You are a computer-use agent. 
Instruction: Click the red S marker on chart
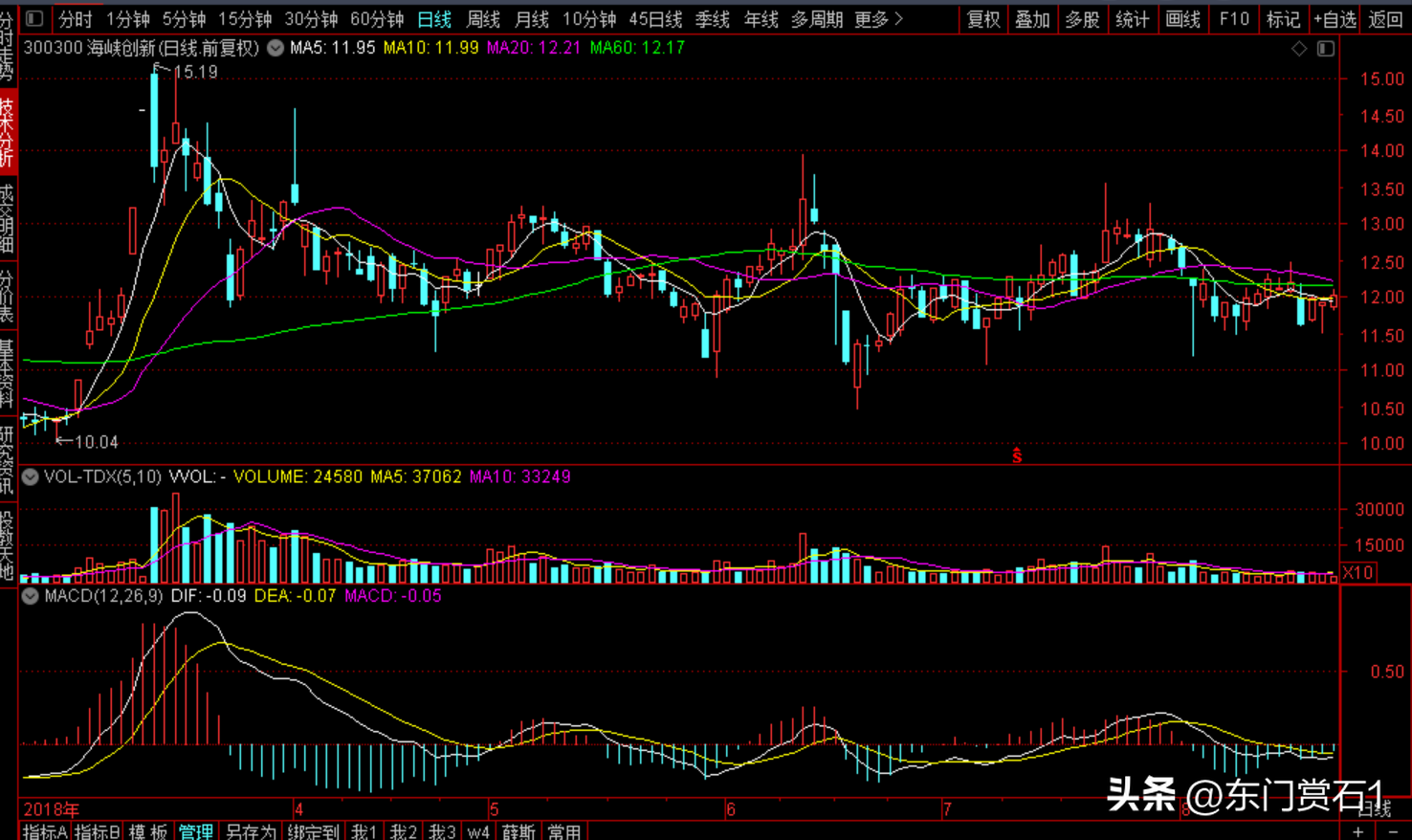point(1017,456)
